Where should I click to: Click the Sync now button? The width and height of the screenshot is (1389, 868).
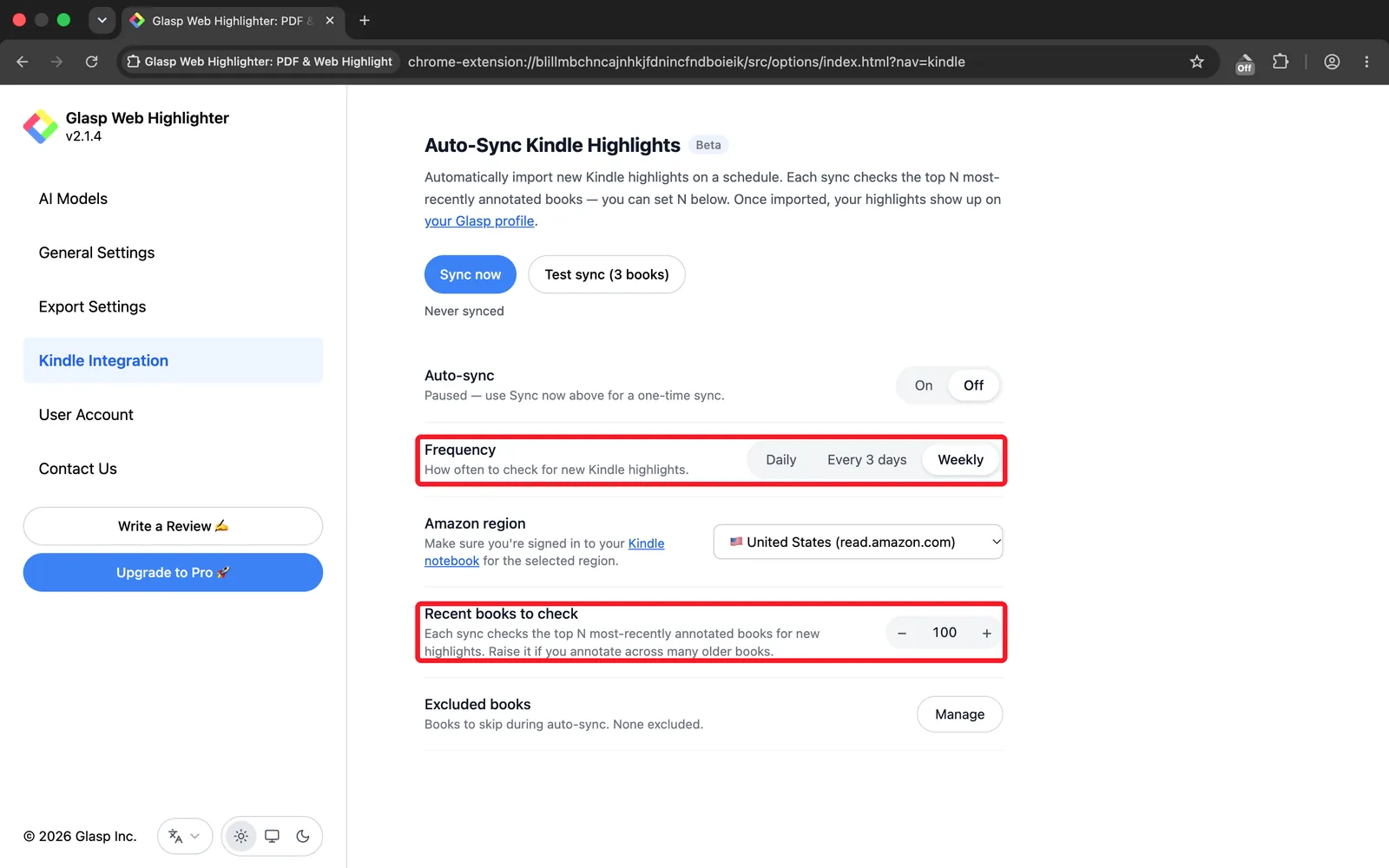tap(470, 274)
